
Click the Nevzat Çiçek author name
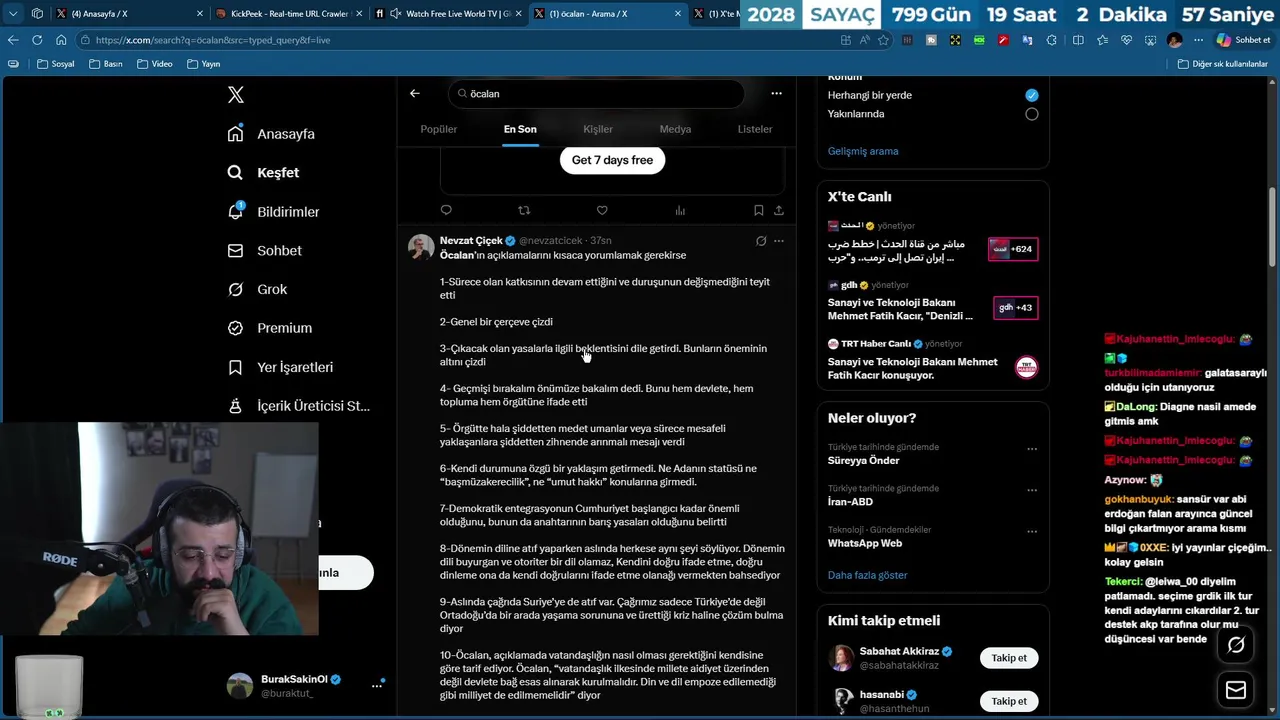pos(471,241)
